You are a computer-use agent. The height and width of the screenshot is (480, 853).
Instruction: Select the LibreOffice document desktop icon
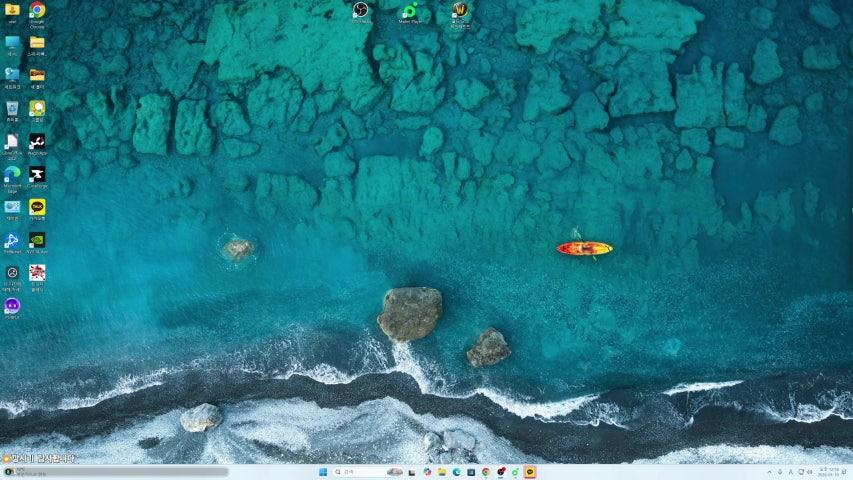coord(12,141)
